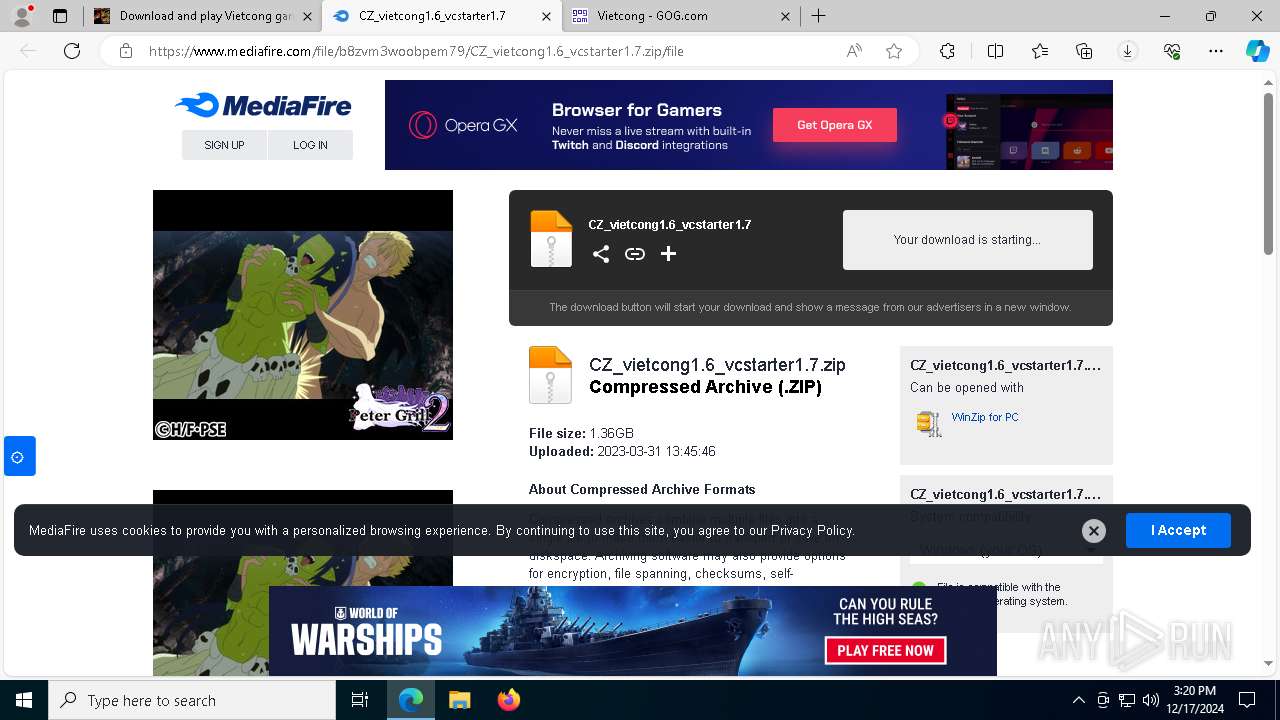Click the Opera GX banner advertisement
This screenshot has height=720, width=1280.
click(749, 125)
